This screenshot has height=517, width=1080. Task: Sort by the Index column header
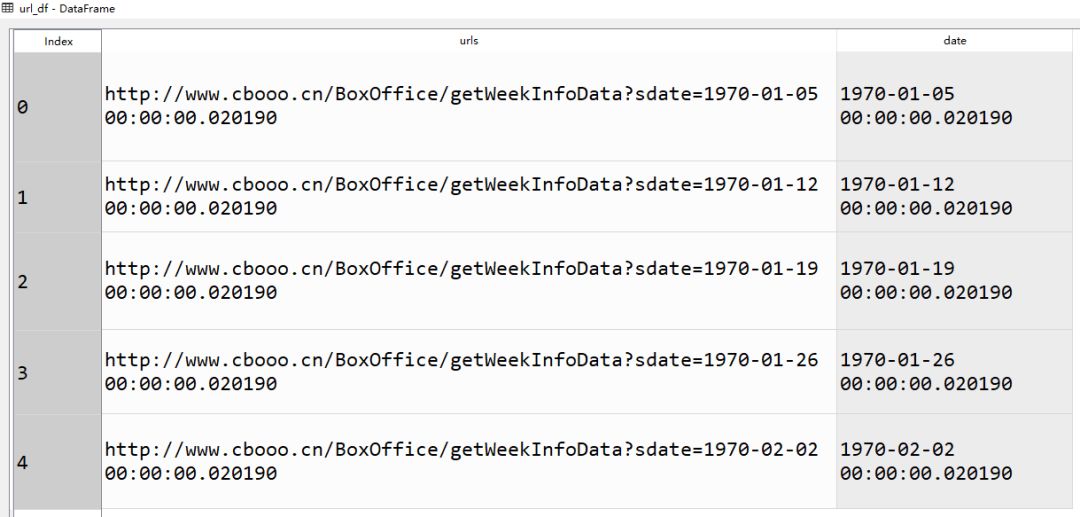pos(58,41)
